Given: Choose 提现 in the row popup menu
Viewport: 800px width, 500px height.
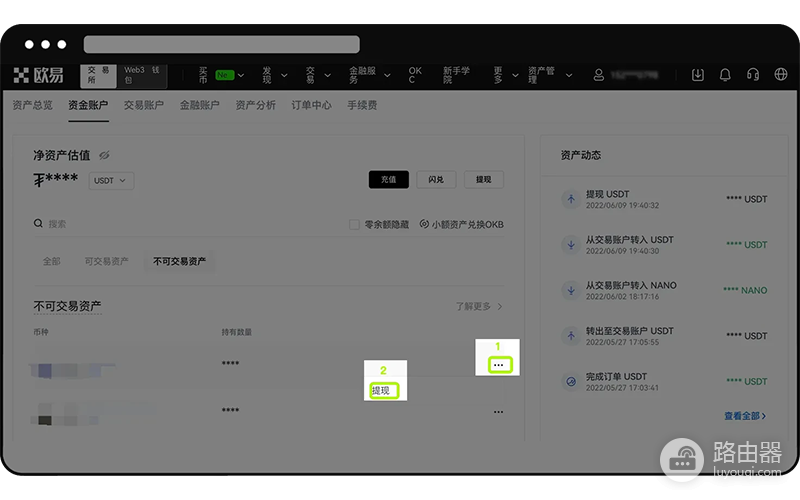Looking at the screenshot, I should tap(383, 391).
